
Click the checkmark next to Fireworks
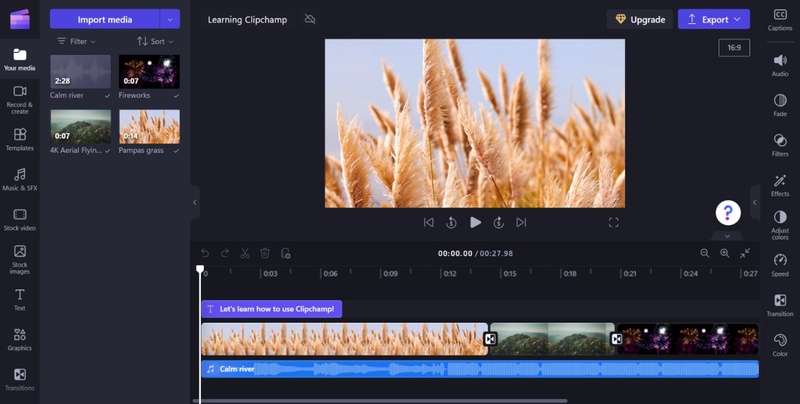pyautogui.click(x=176, y=95)
